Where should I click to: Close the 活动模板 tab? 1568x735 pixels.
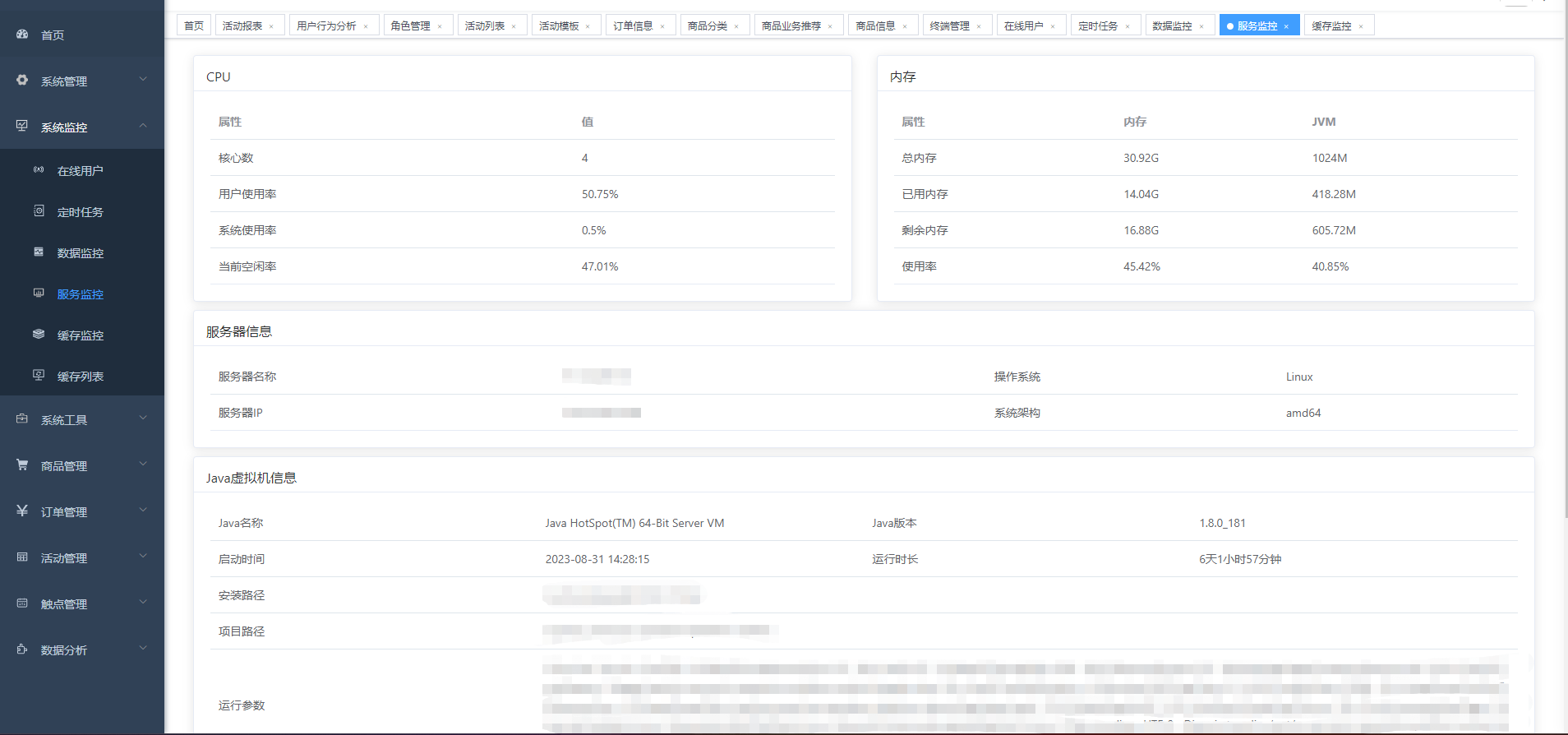coord(588,26)
